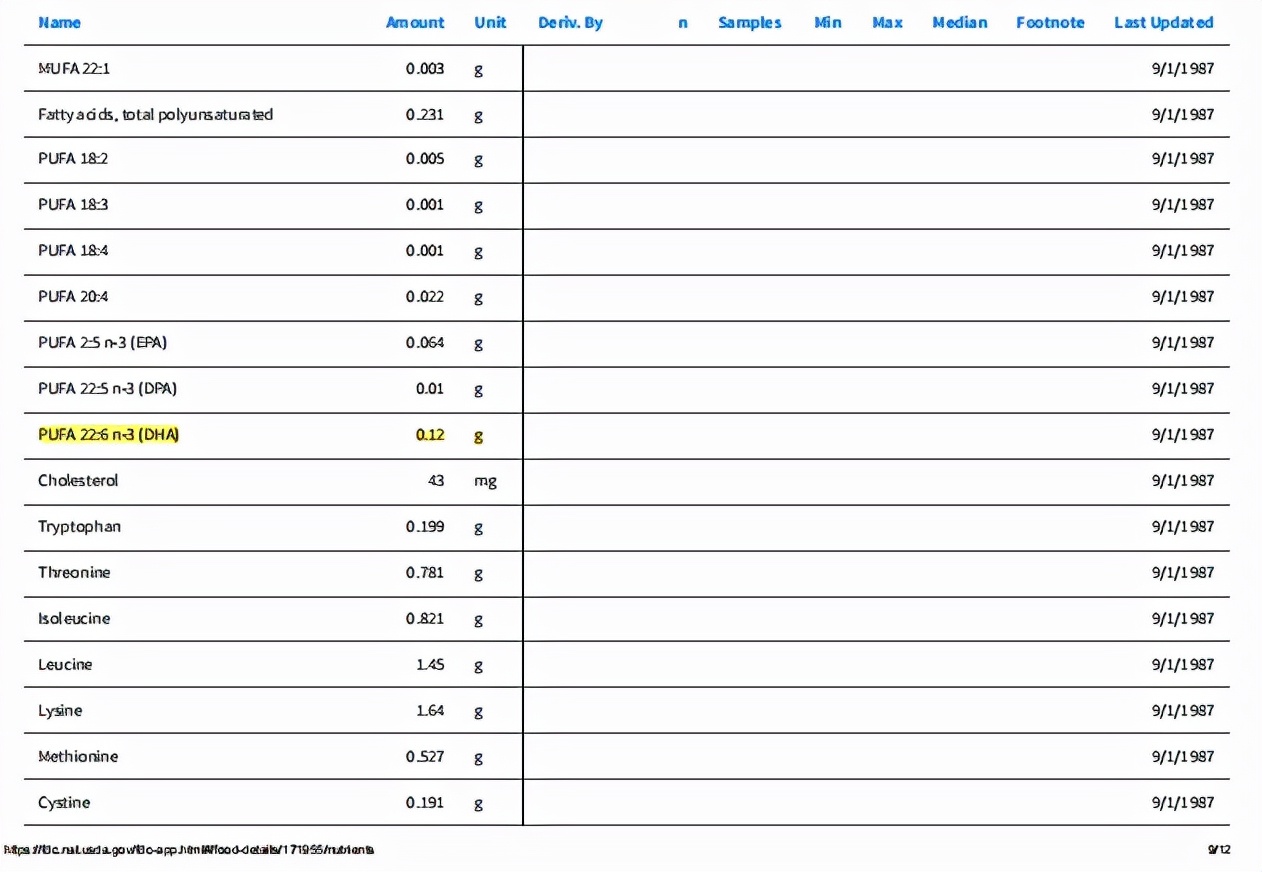Select the EPA amount "0.064"
Screen dimensions: 1262x872
425,342
